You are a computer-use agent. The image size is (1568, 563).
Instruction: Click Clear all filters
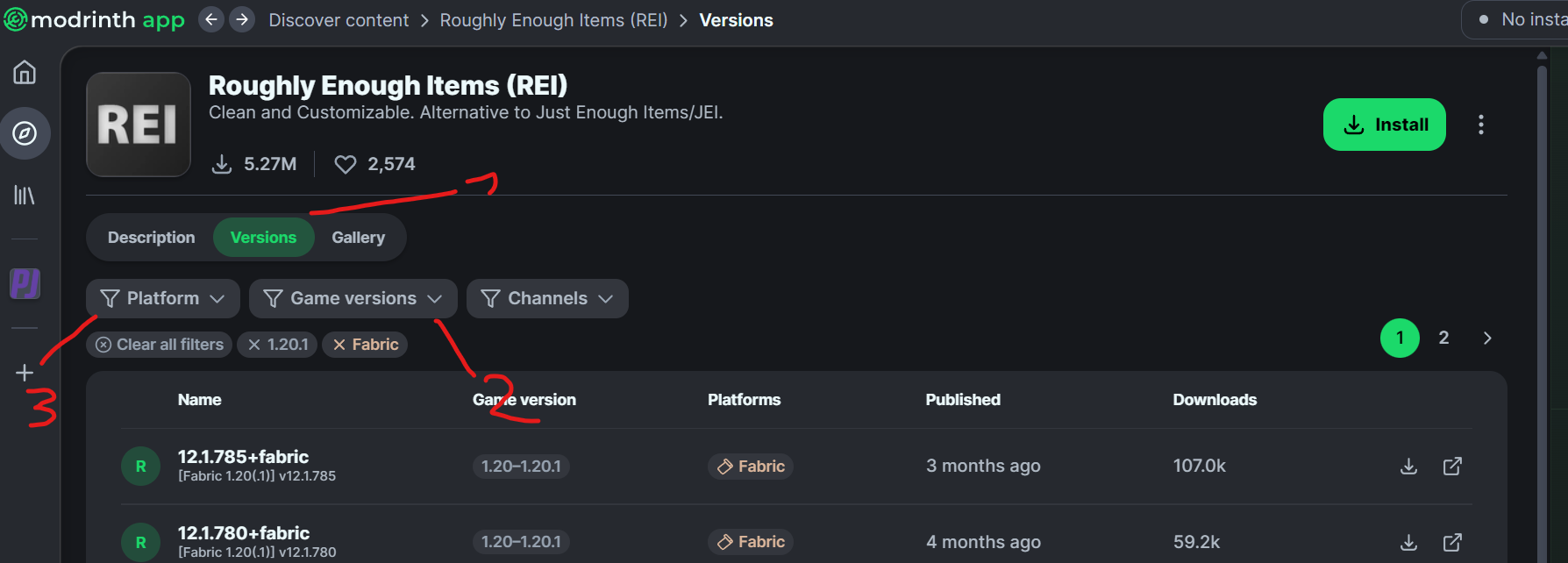click(160, 345)
